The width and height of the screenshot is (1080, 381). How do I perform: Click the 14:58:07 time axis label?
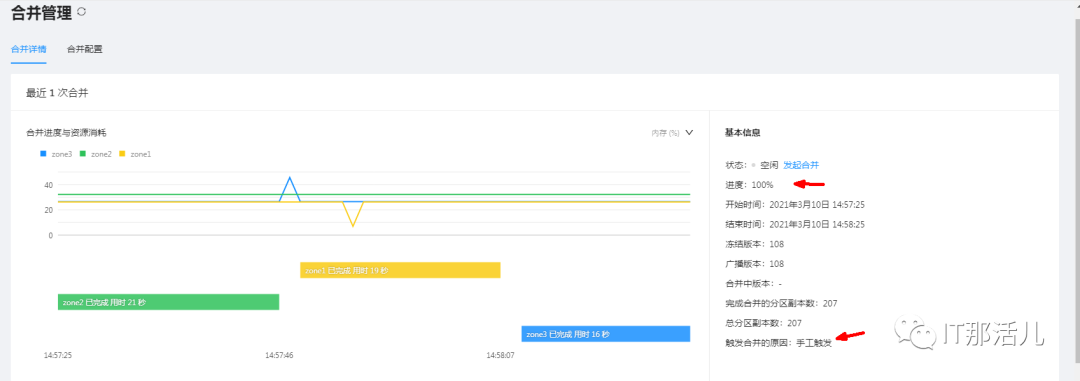(500, 356)
